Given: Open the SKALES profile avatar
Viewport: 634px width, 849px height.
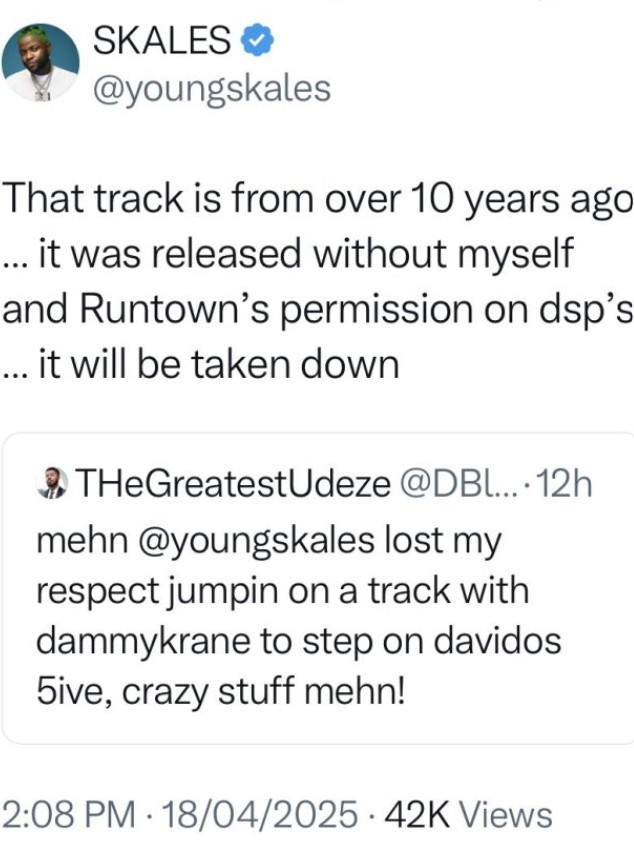Looking at the screenshot, I should (41, 62).
